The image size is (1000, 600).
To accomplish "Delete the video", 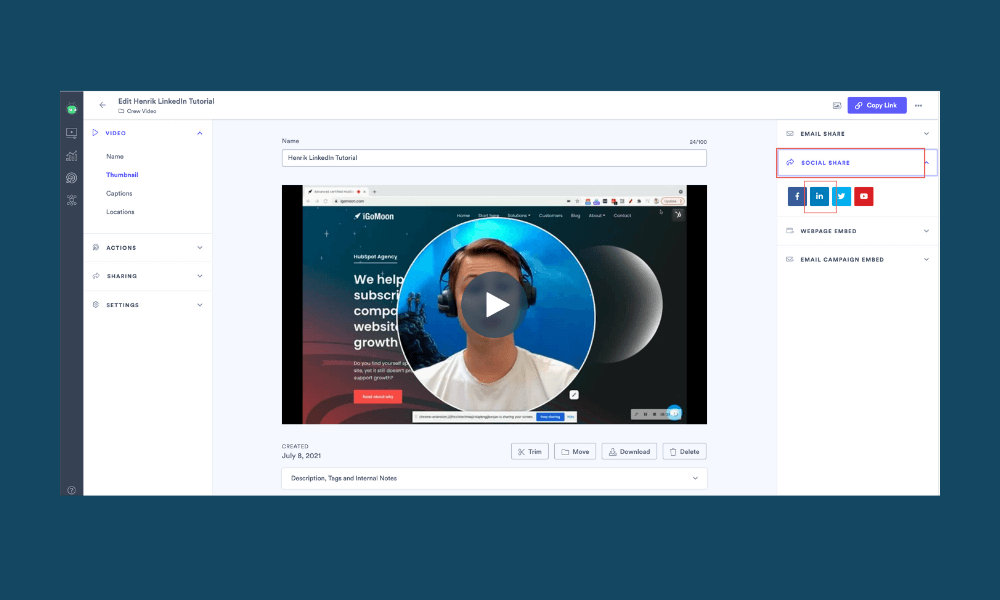I will 684,451.
